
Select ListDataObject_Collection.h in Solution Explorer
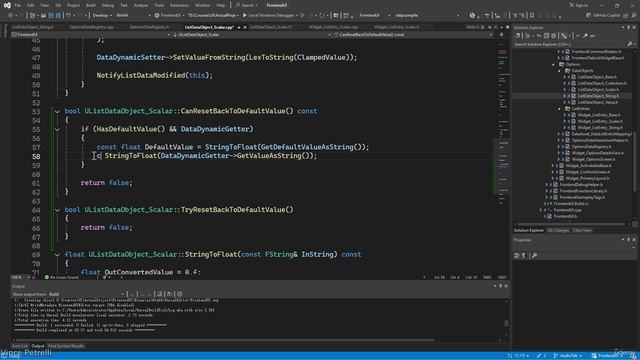coord(602,83)
